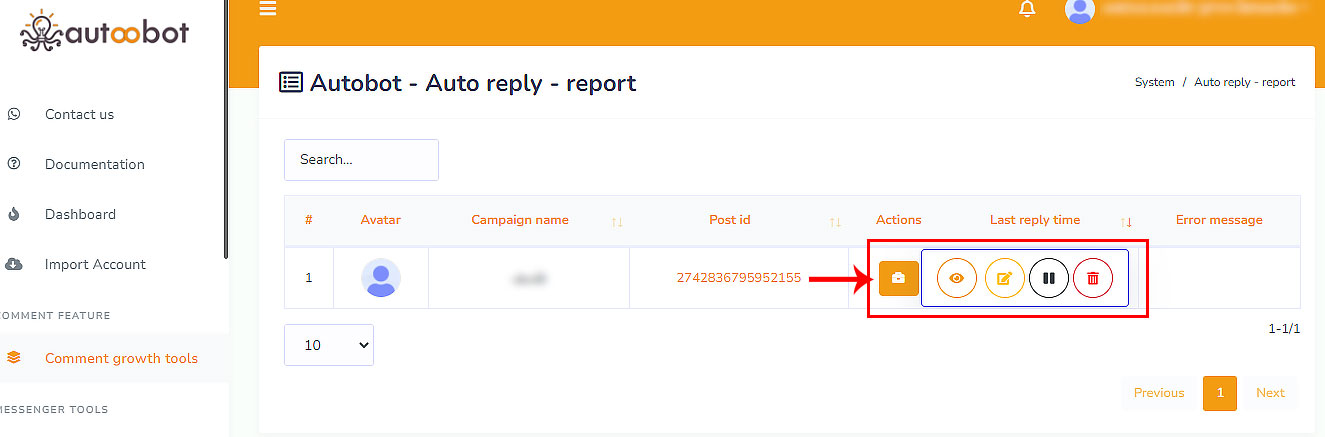Pause the auto reply campaign
Screen dimensions: 1325x437
pos(1049,278)
